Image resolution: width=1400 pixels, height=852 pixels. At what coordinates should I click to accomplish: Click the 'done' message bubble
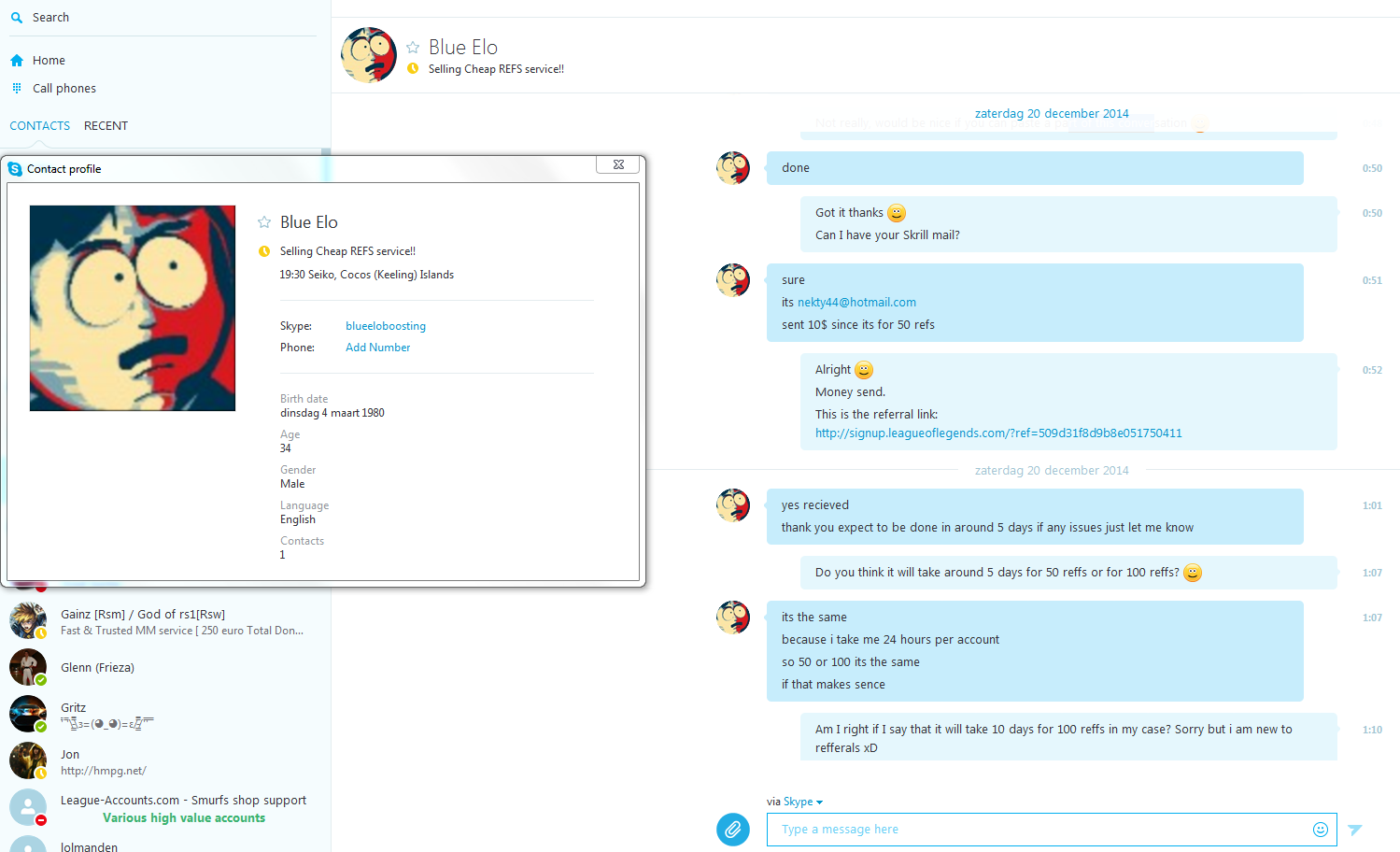click(x=1035, y=168)
